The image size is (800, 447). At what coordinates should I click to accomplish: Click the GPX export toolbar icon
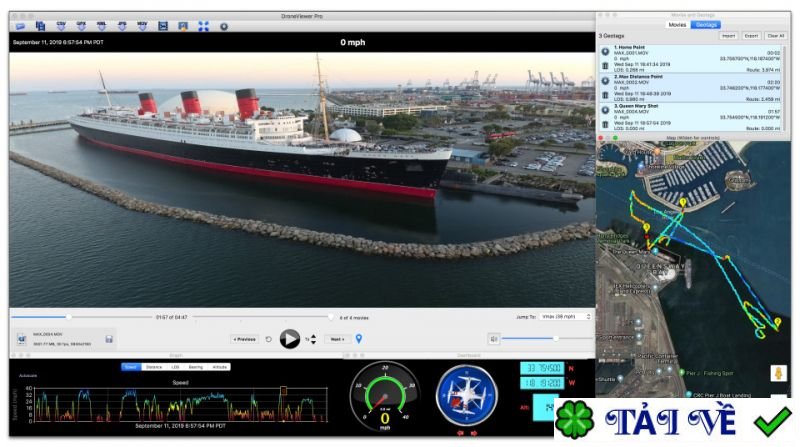(81, 26)
